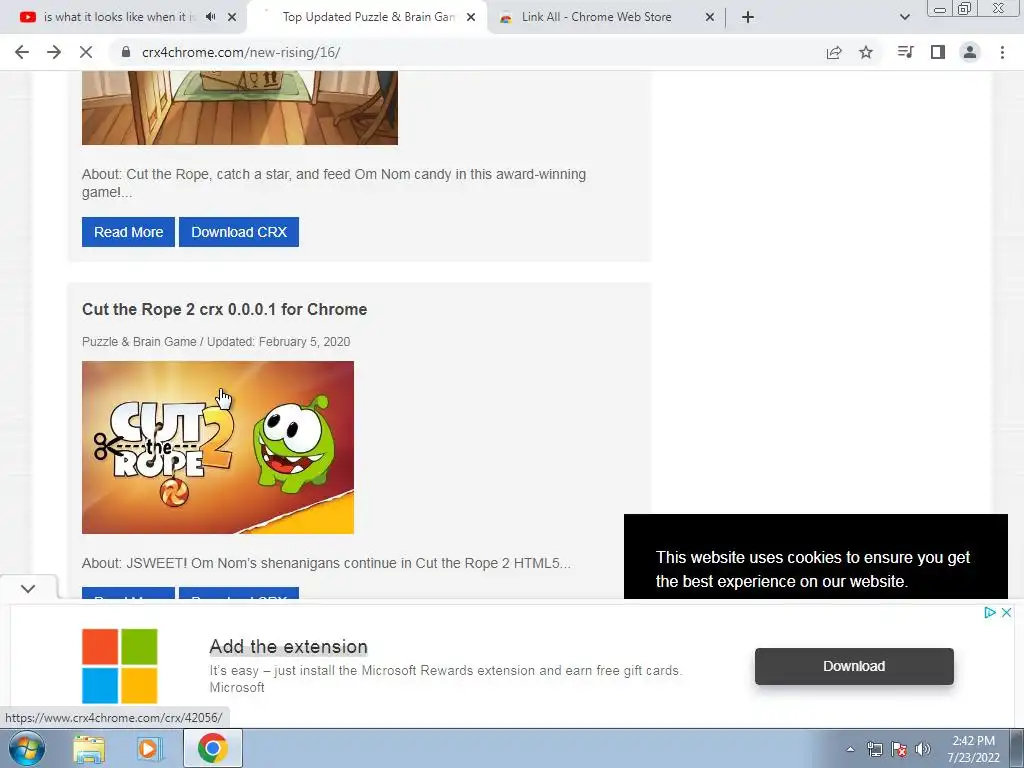Show hidden system tray icons
The height and width of the screenshot is (768, 1024).
850,749
